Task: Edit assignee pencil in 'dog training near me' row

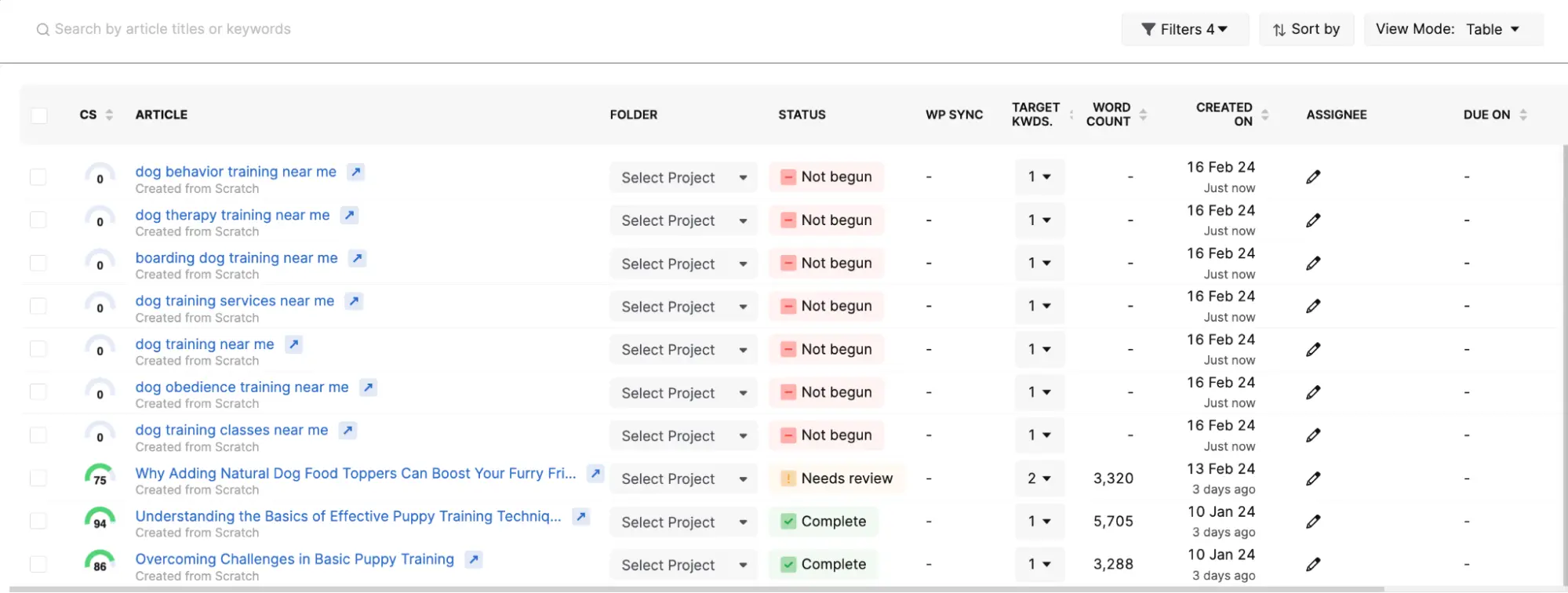Action: pyautogui.click(x=1314, y=349)
